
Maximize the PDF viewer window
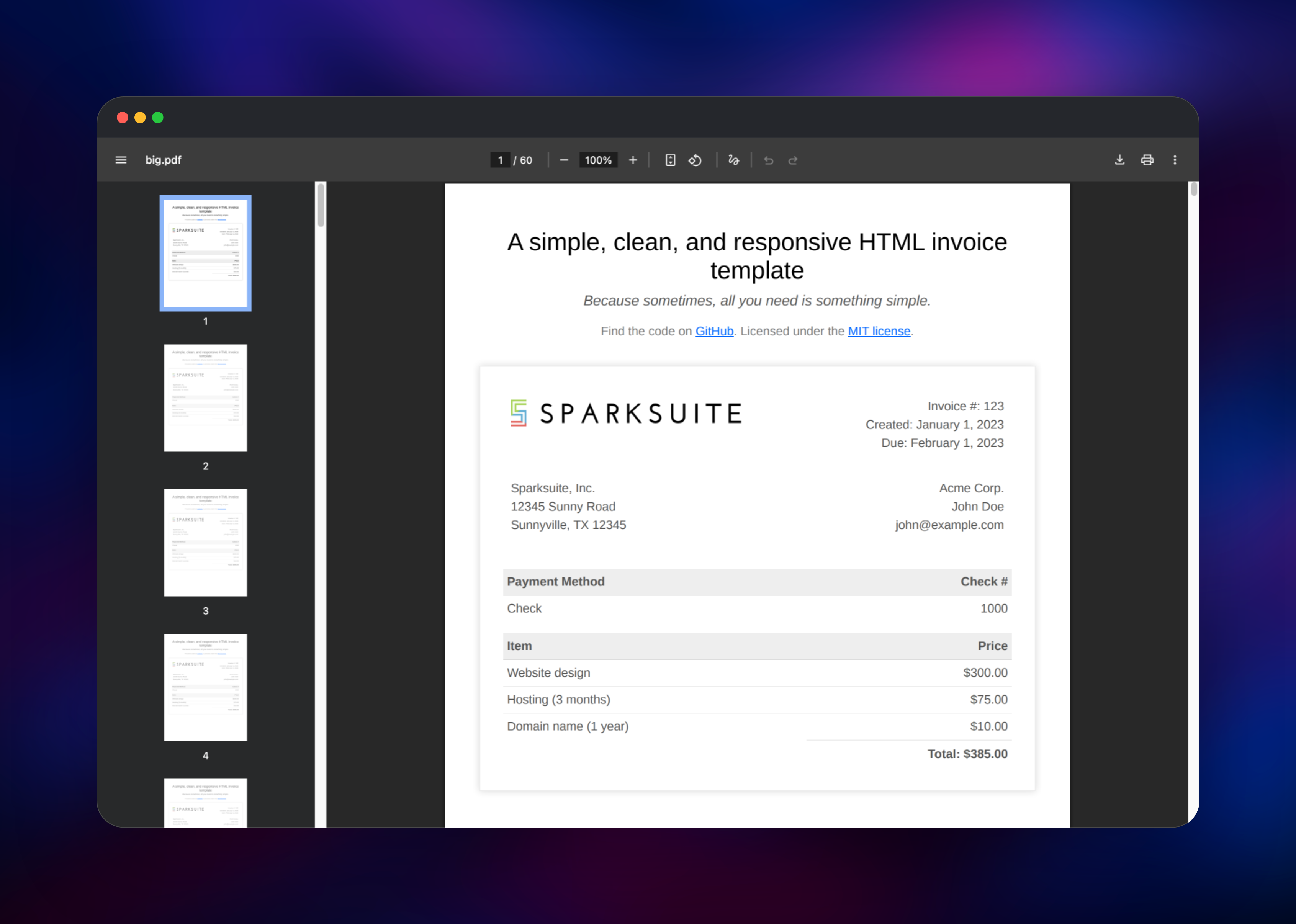click(157, 117)
